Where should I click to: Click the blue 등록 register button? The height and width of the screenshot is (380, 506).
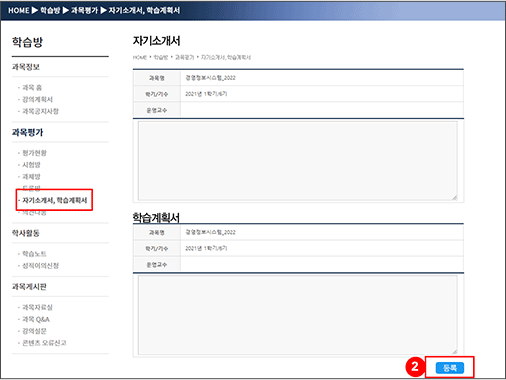pos(450,368)
